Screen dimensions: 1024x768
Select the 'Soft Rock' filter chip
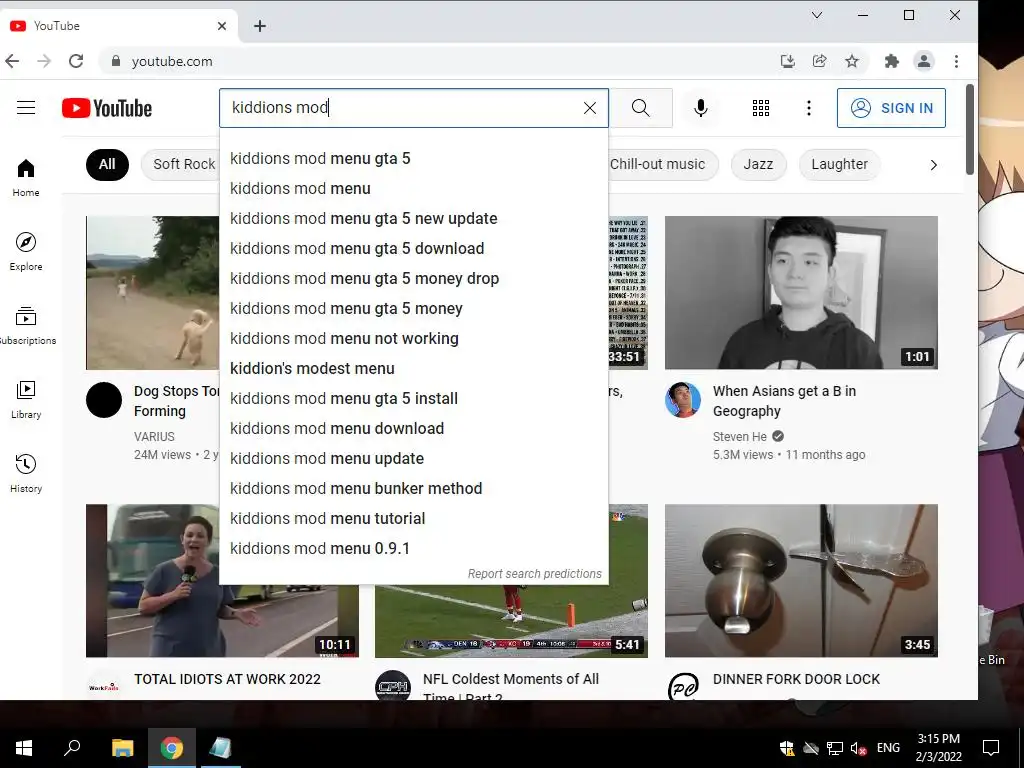[x=181, y=165]
